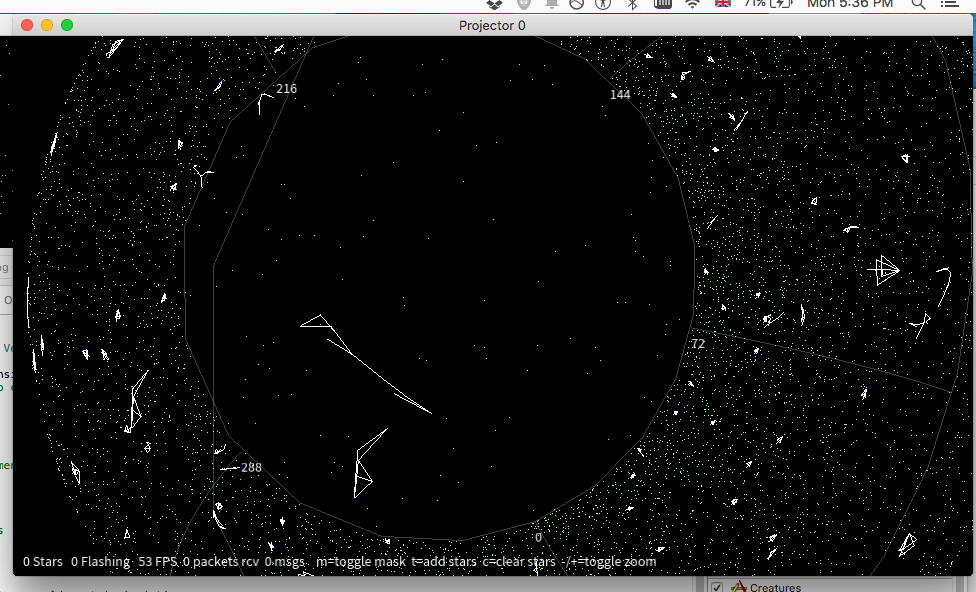Click the 53 FPS status text
Viewport: 976px width, 592px height.
(x=158, y=562)
